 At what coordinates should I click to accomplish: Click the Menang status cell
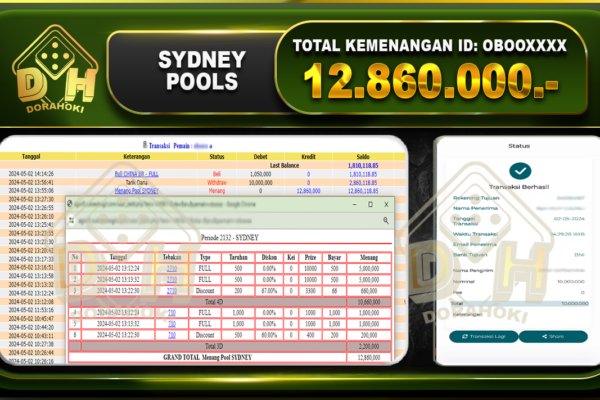217,191
